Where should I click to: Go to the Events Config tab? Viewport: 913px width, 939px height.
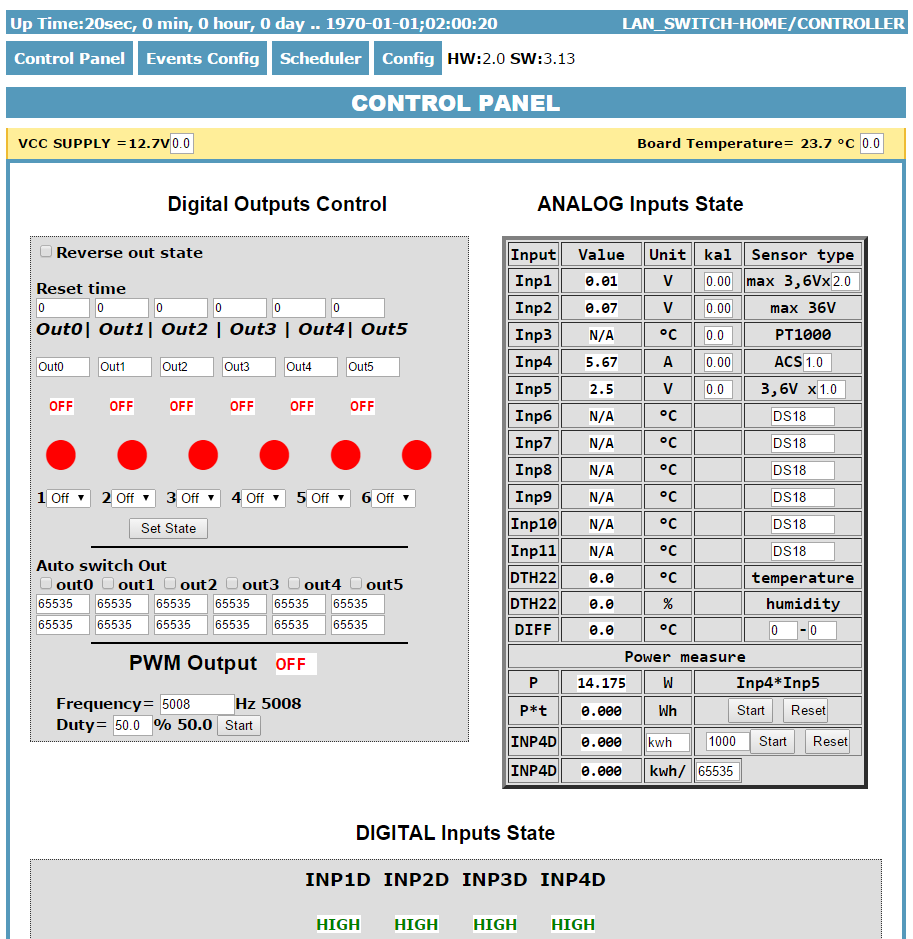202,58
